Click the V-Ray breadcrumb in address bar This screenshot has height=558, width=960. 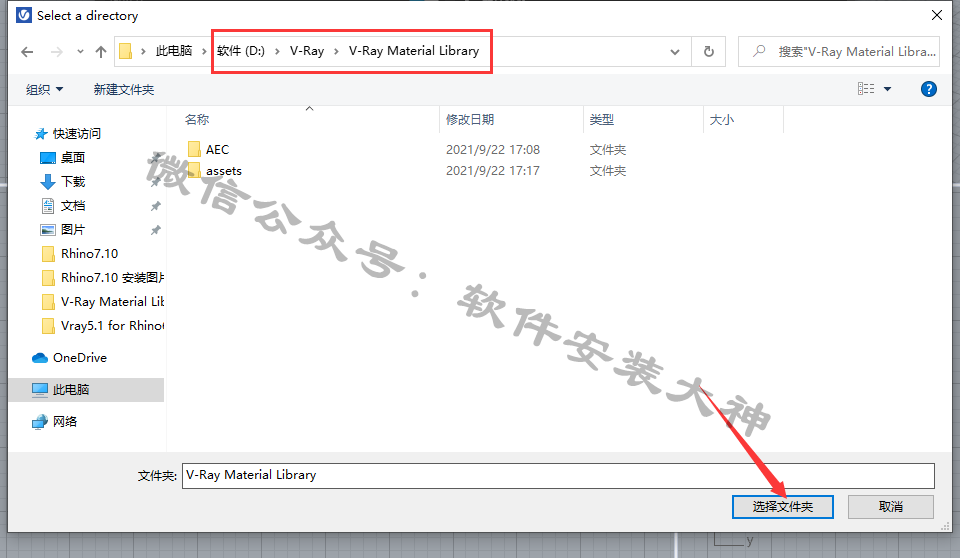[x=307, y=51]
